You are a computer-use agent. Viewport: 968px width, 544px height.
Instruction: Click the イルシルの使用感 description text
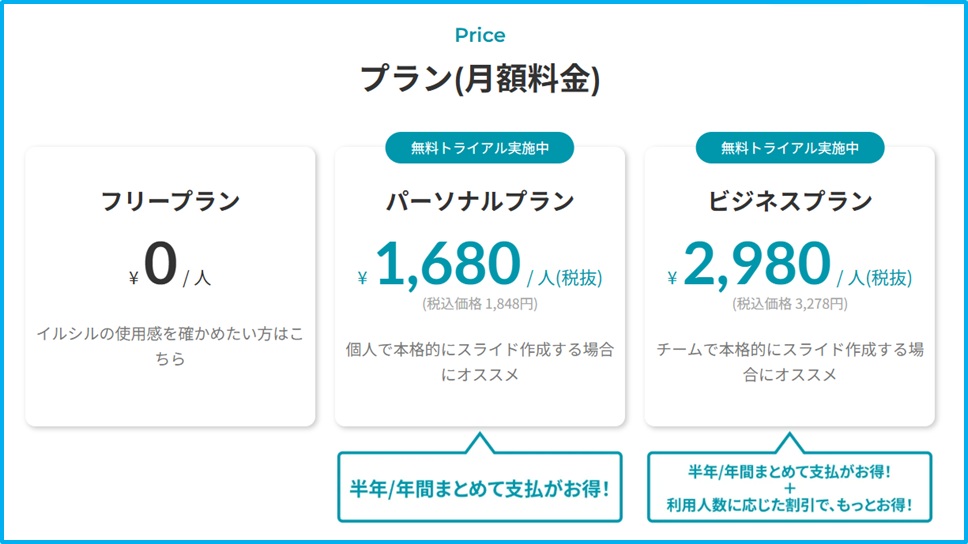point(170,346)
